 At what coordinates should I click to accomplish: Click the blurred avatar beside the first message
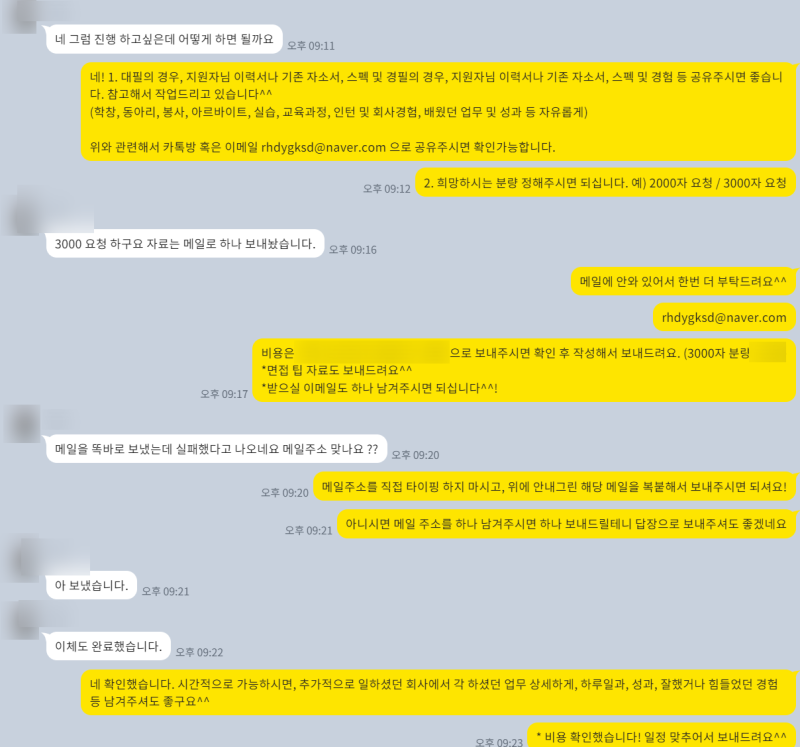pyautogui.click(x=21, y=15)
